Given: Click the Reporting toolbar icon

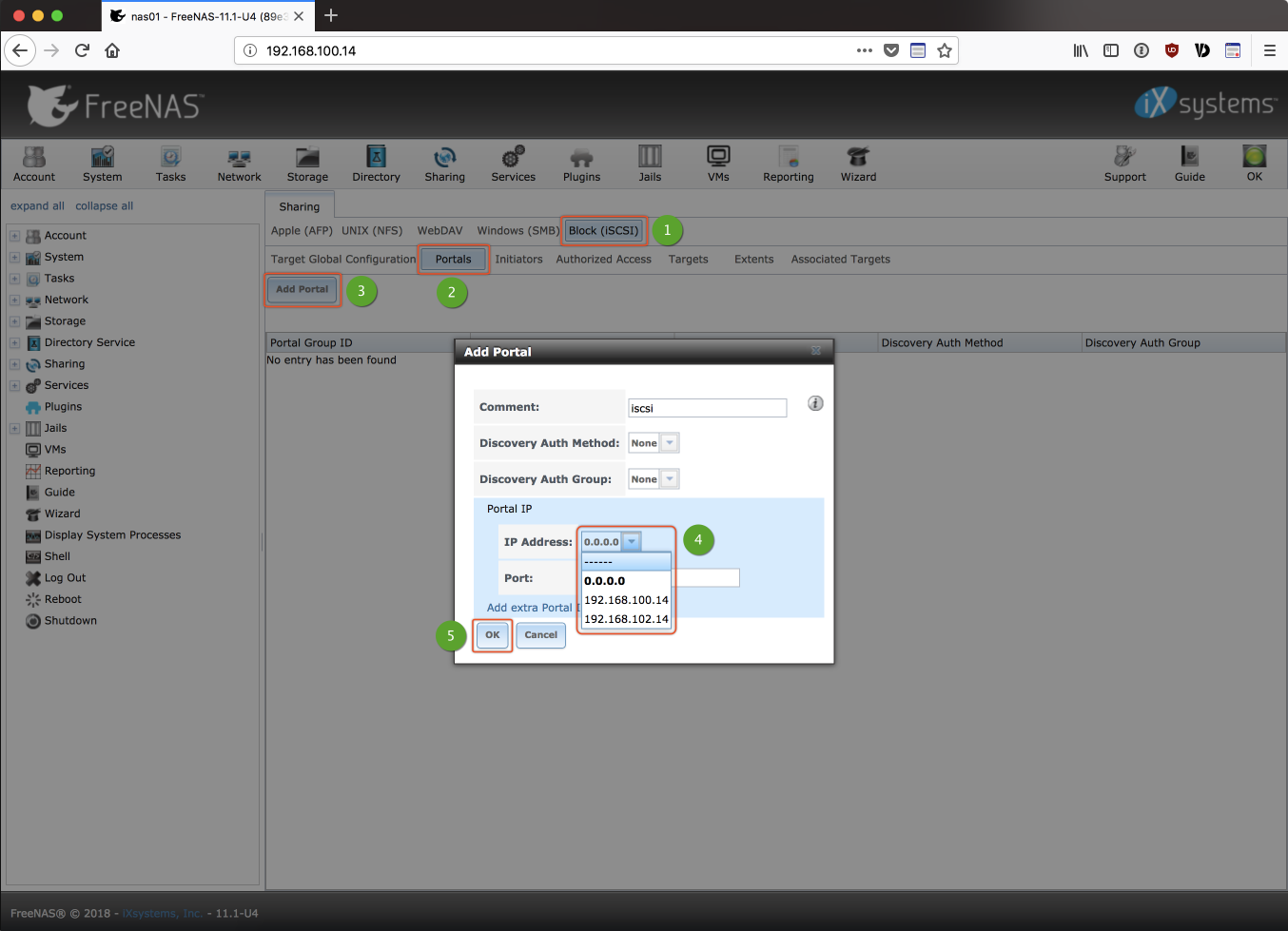Looking at the screenshot, I should (788, 163).
